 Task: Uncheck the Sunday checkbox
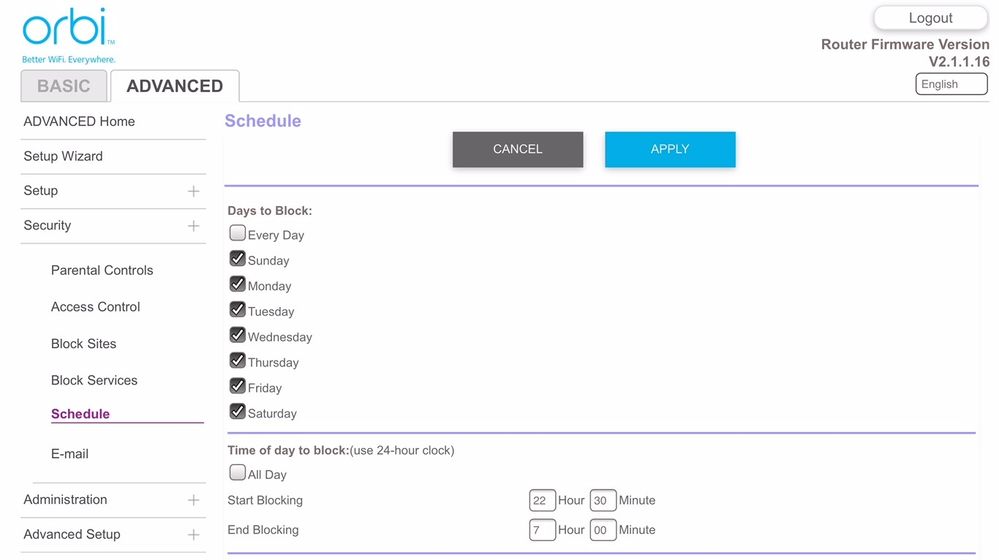238,259
